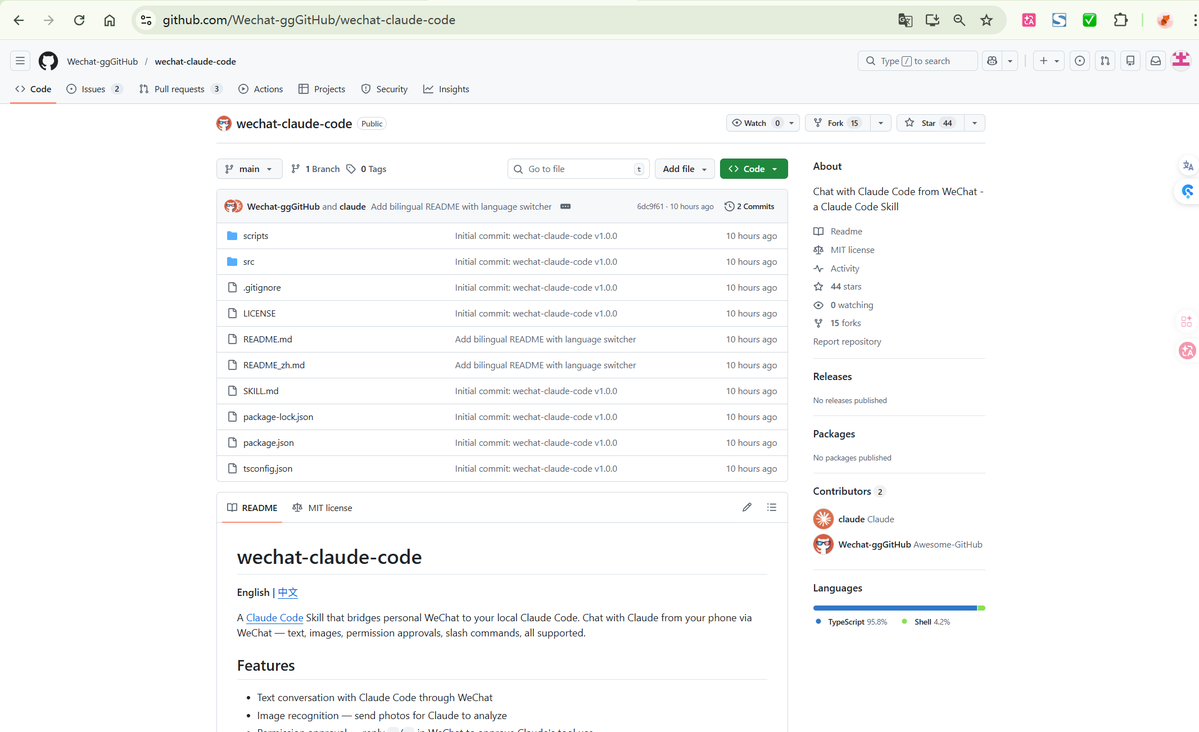Open the notifications inbox icon
Viewport: 1199px width, 732px height.
coord(1156,61)
